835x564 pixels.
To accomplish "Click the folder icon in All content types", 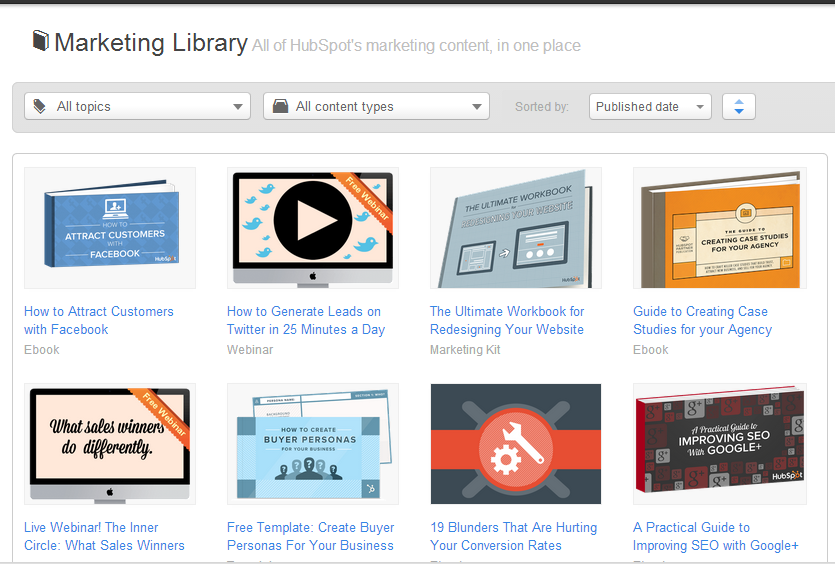I will (280, 106).
